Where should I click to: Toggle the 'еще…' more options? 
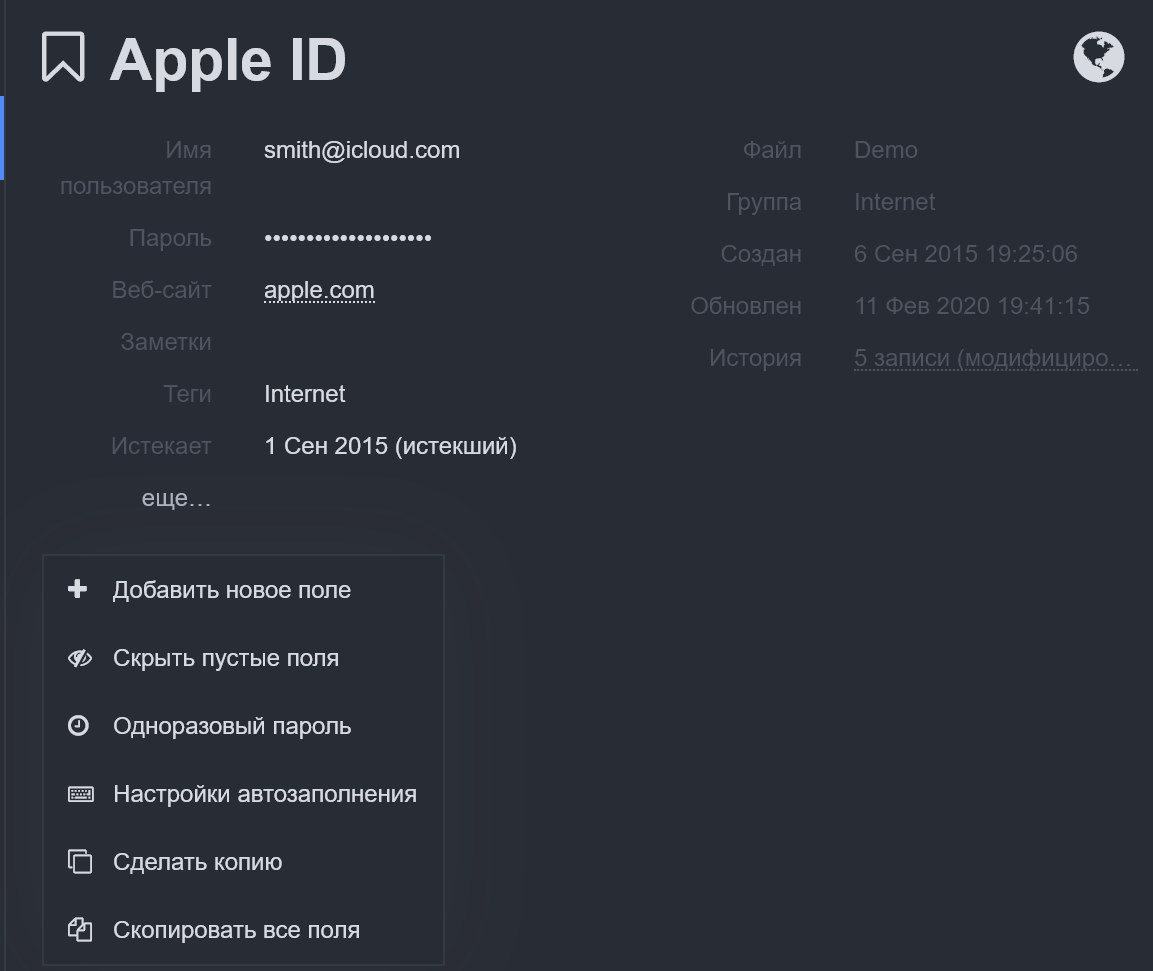[176, 498]
